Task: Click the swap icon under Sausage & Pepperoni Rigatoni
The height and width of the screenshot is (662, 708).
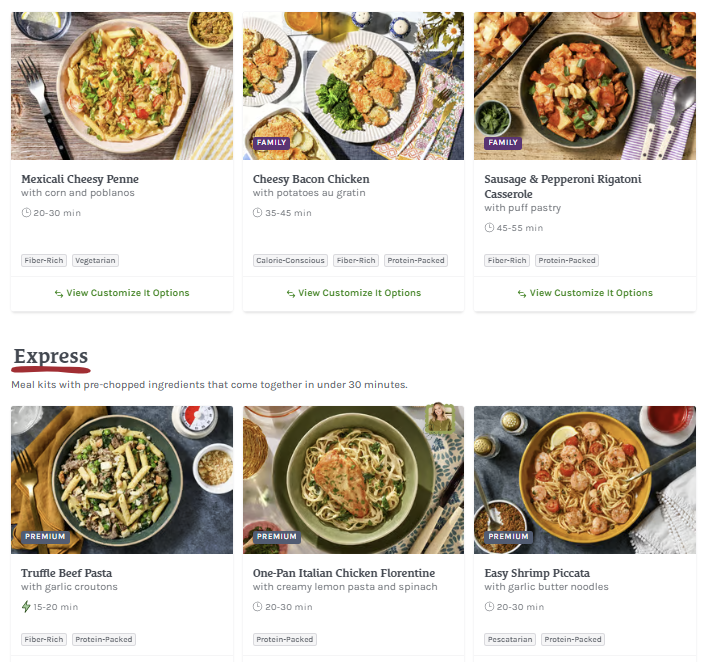Action: pos(522,293)
